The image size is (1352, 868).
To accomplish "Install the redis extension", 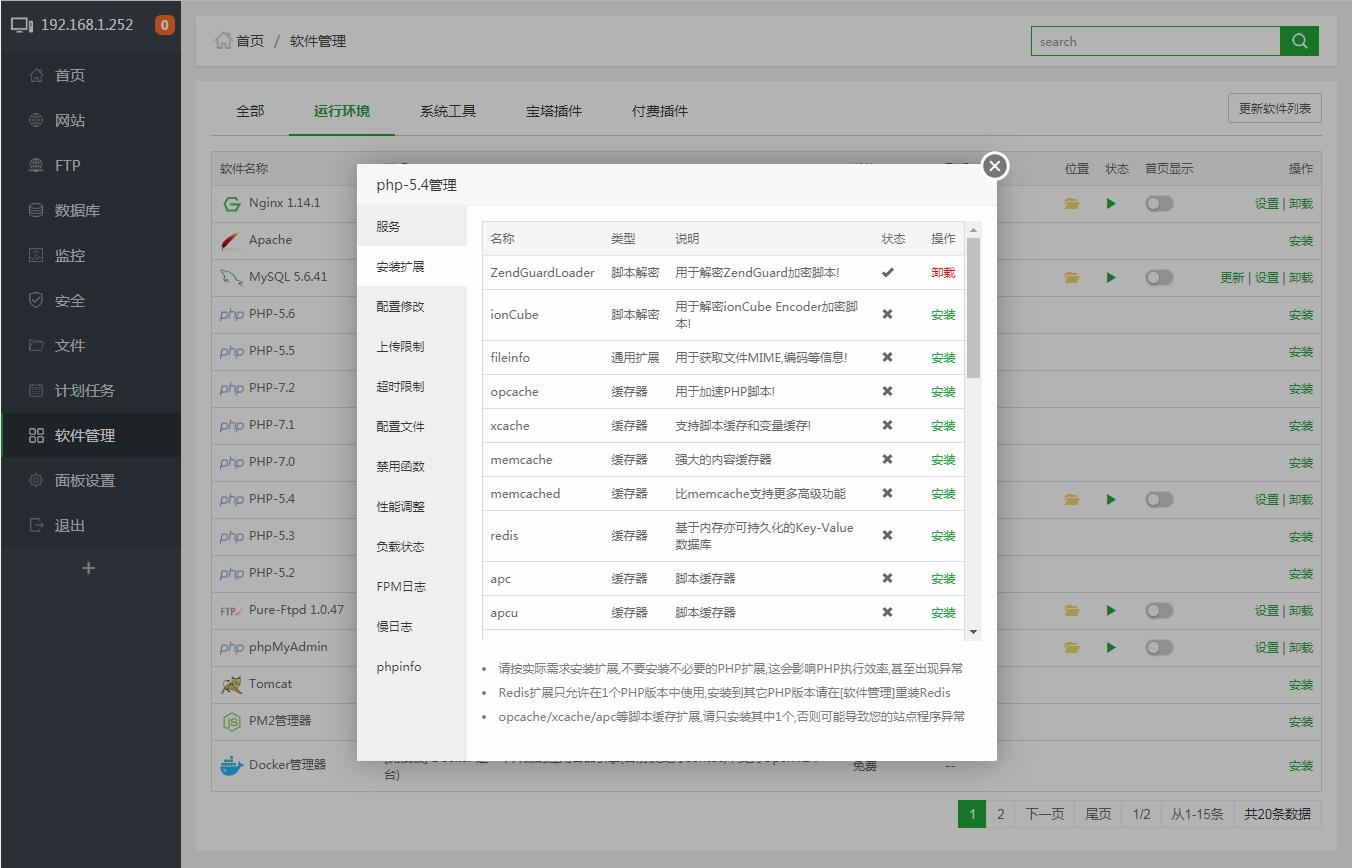I will point(941,535).
